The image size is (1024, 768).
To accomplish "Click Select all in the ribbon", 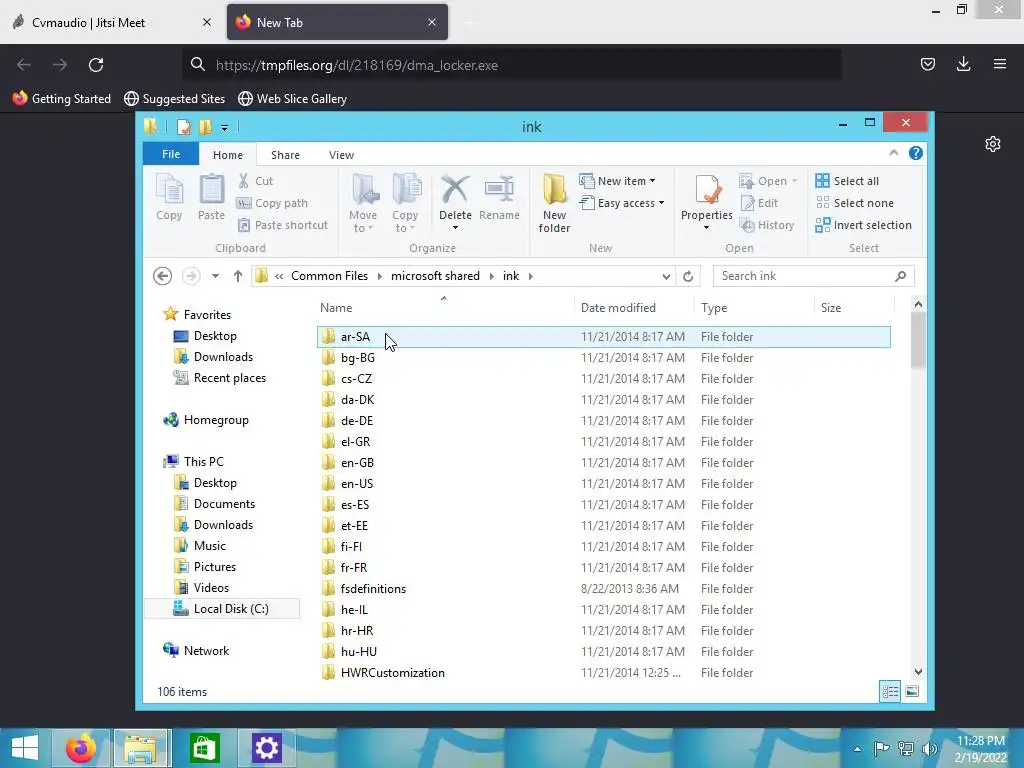I will click(847, 181).
